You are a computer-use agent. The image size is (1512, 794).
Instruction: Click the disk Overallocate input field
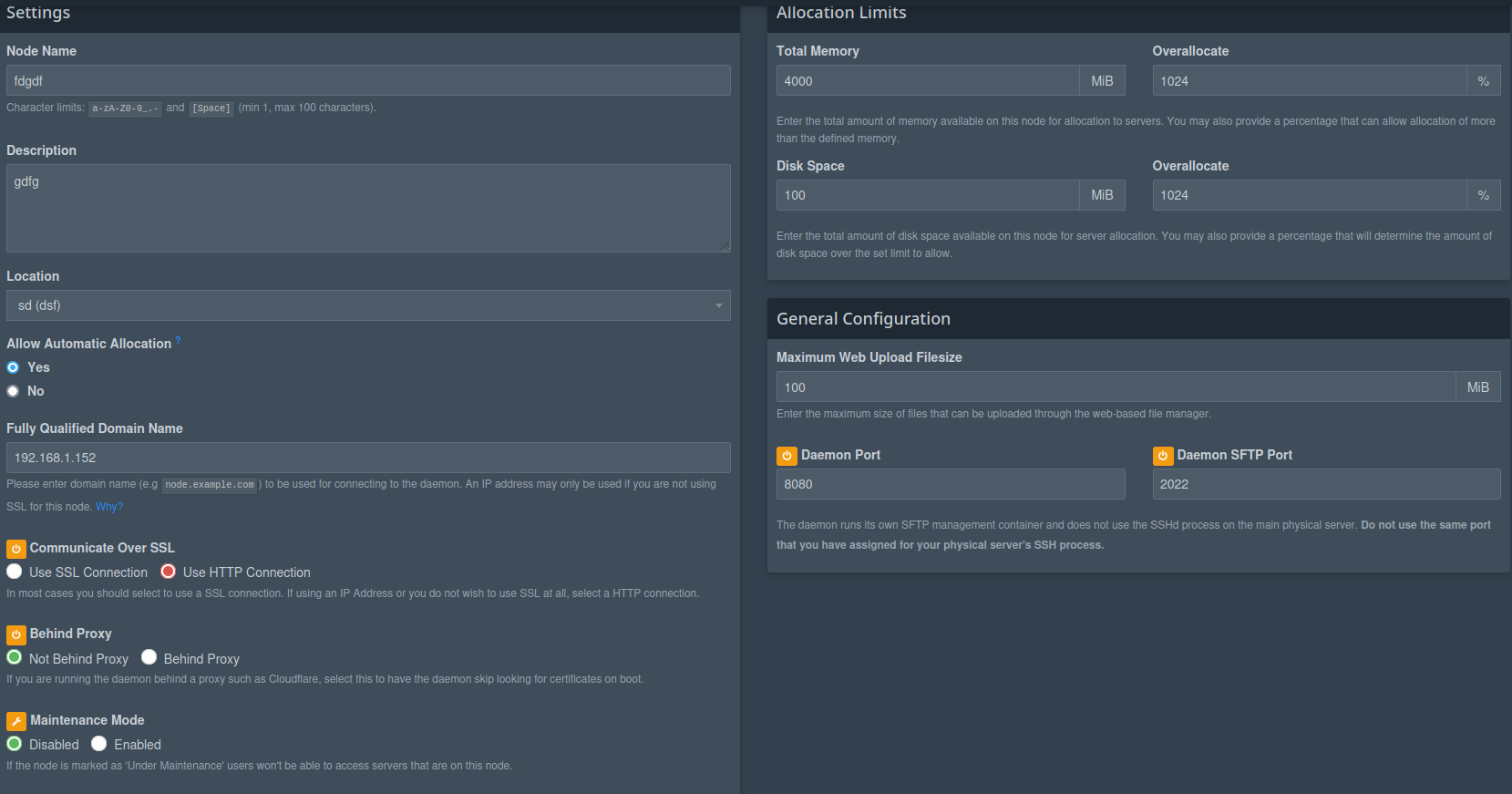pyautogui.click(x=1310, y=195)
